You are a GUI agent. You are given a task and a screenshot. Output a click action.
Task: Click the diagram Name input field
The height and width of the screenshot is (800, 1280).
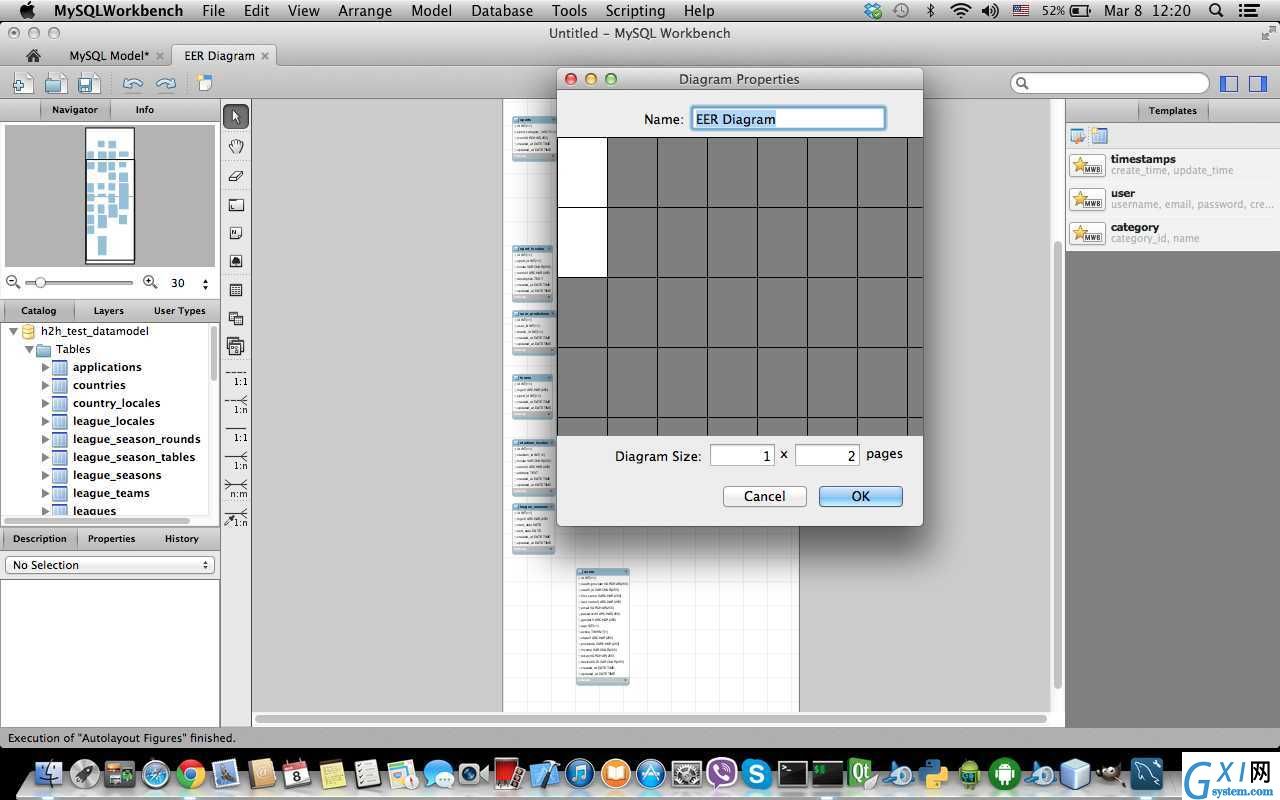(788, 119)
